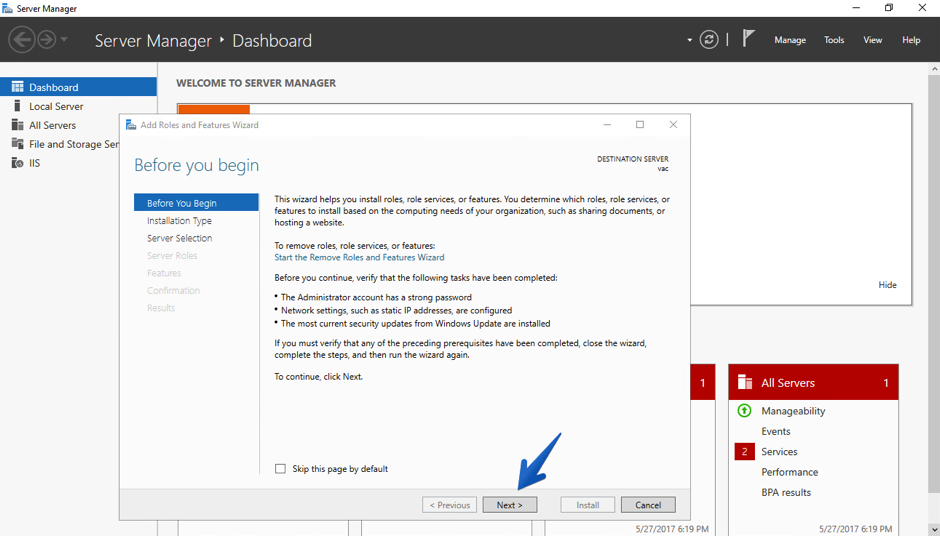Click the Local Server icon in the sidebar

point(17,106)
